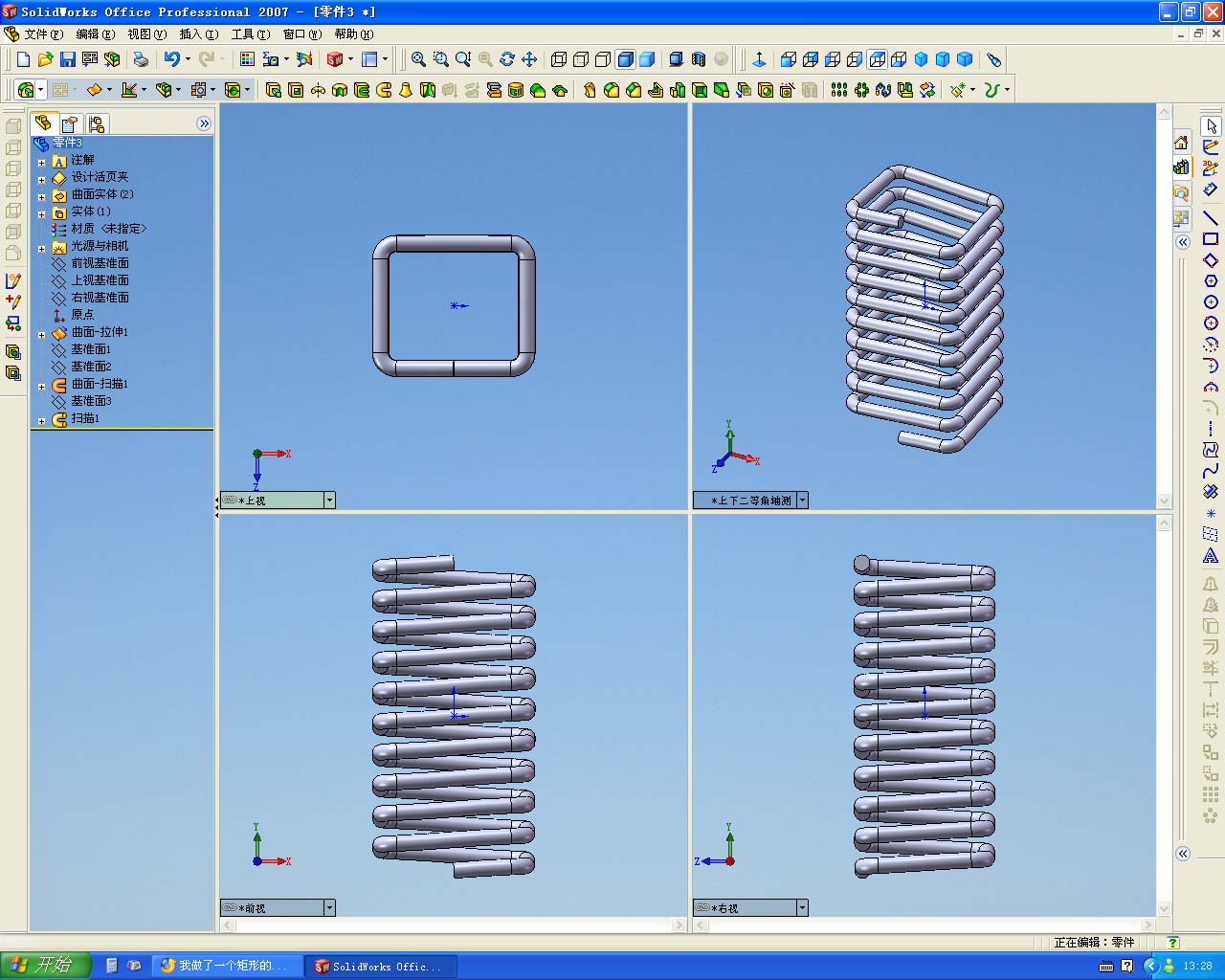Screen dimensions: 1225x980
Task: Open the 帮助(H) menu
Action: pyautogui.click(x=354, y=34)
